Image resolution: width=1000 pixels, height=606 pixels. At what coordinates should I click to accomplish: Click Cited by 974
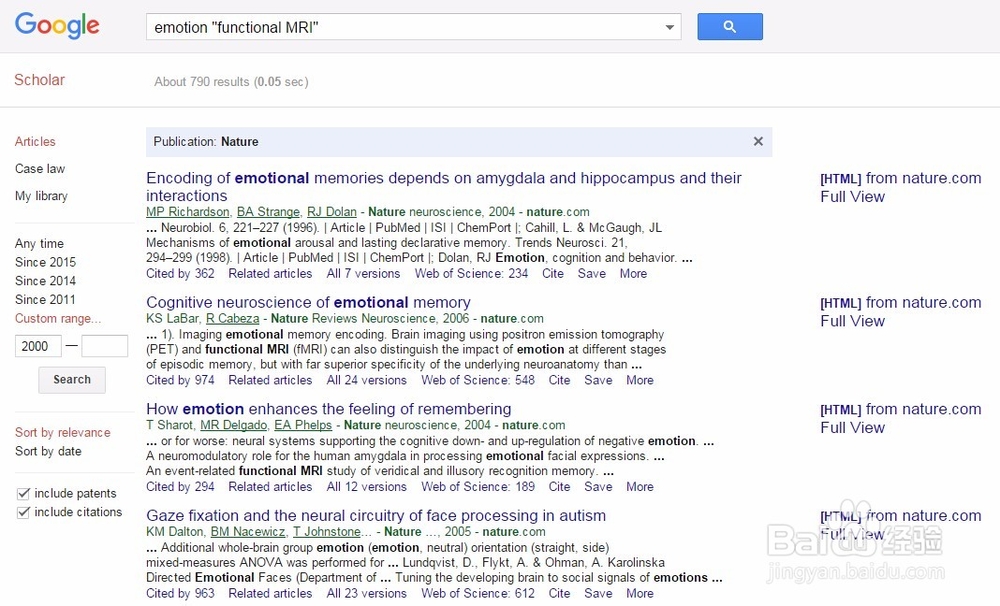180,380
